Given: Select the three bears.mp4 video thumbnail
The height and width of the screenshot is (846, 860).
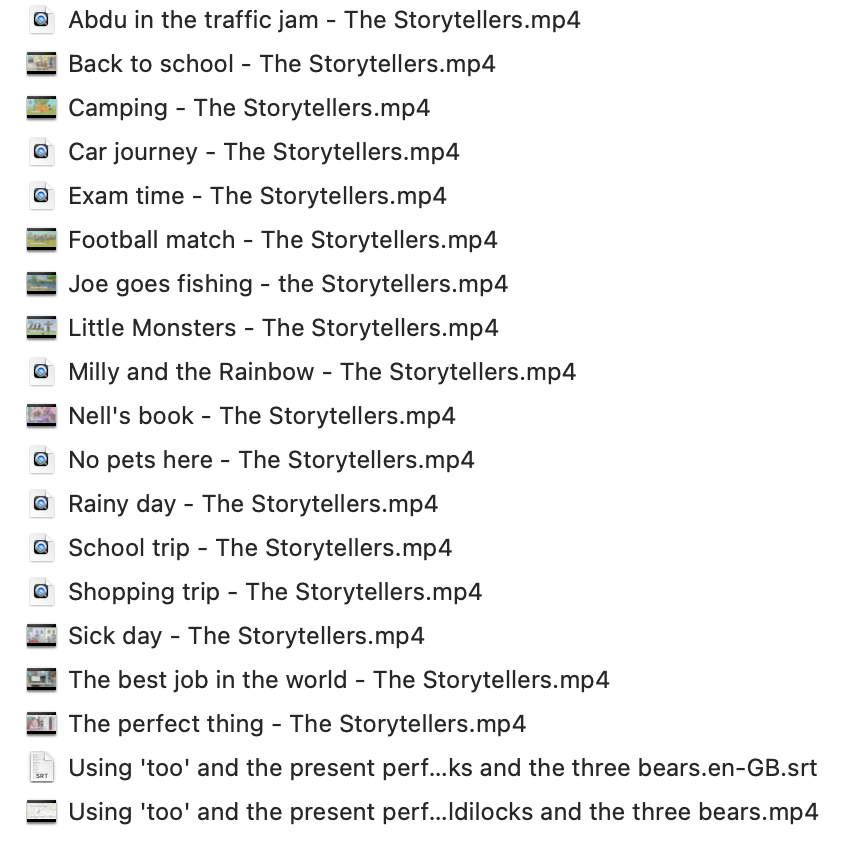Looking at the screenshot, I should (x=41, y=812).
